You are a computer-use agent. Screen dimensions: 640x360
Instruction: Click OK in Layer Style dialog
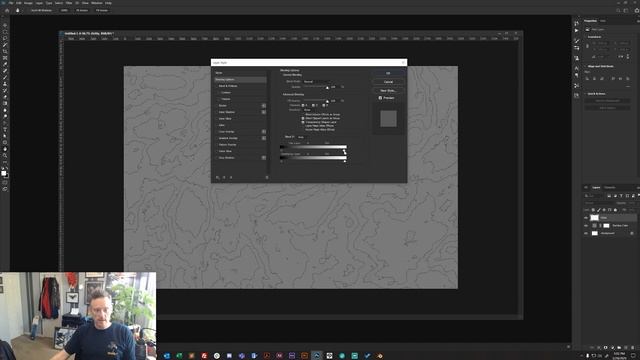(x=388, y=73)
